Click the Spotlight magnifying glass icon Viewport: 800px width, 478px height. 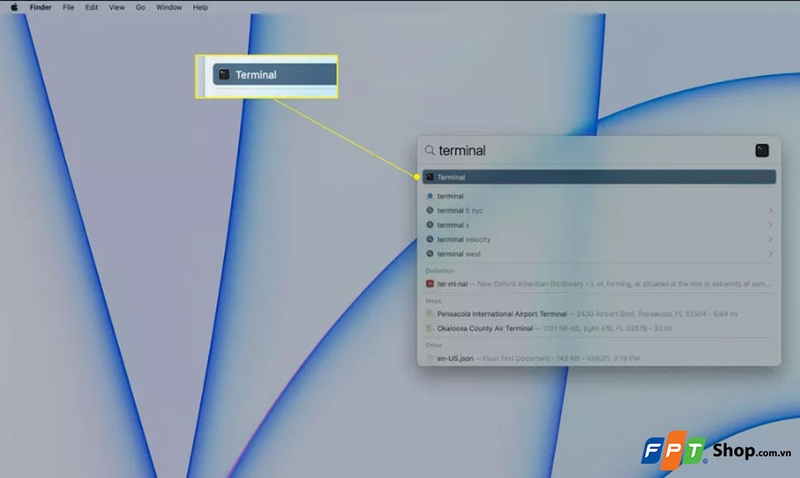tap(430, 150)
